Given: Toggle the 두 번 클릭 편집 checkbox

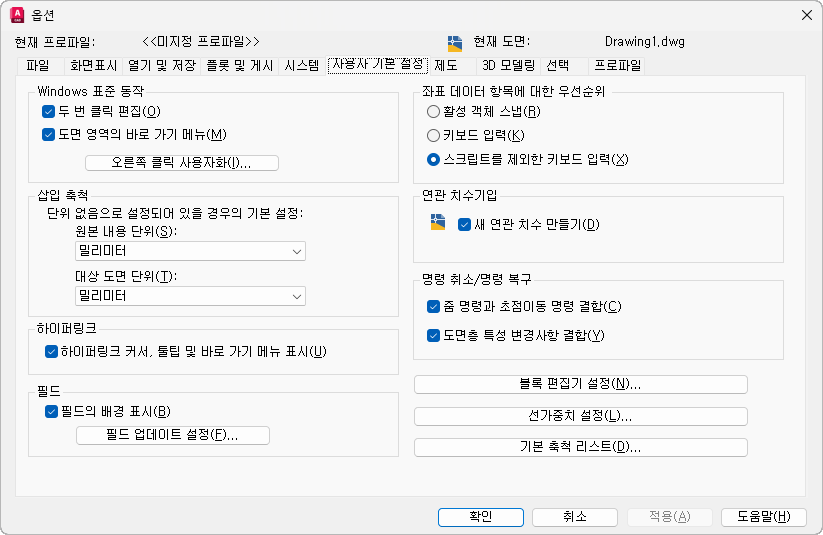Looking at the screenshot, I should (48, 111).
